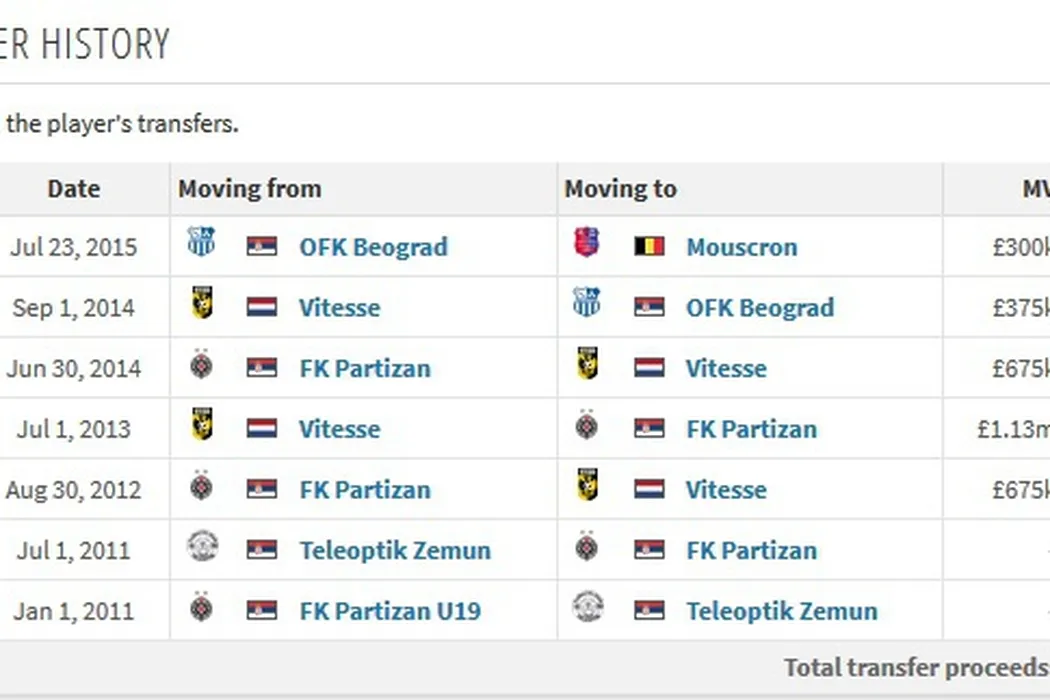Click Vitesse crest in Moving to, Jun 30, 2014
The width and height of the screenshot is (1050, 700).
point(587,365)
